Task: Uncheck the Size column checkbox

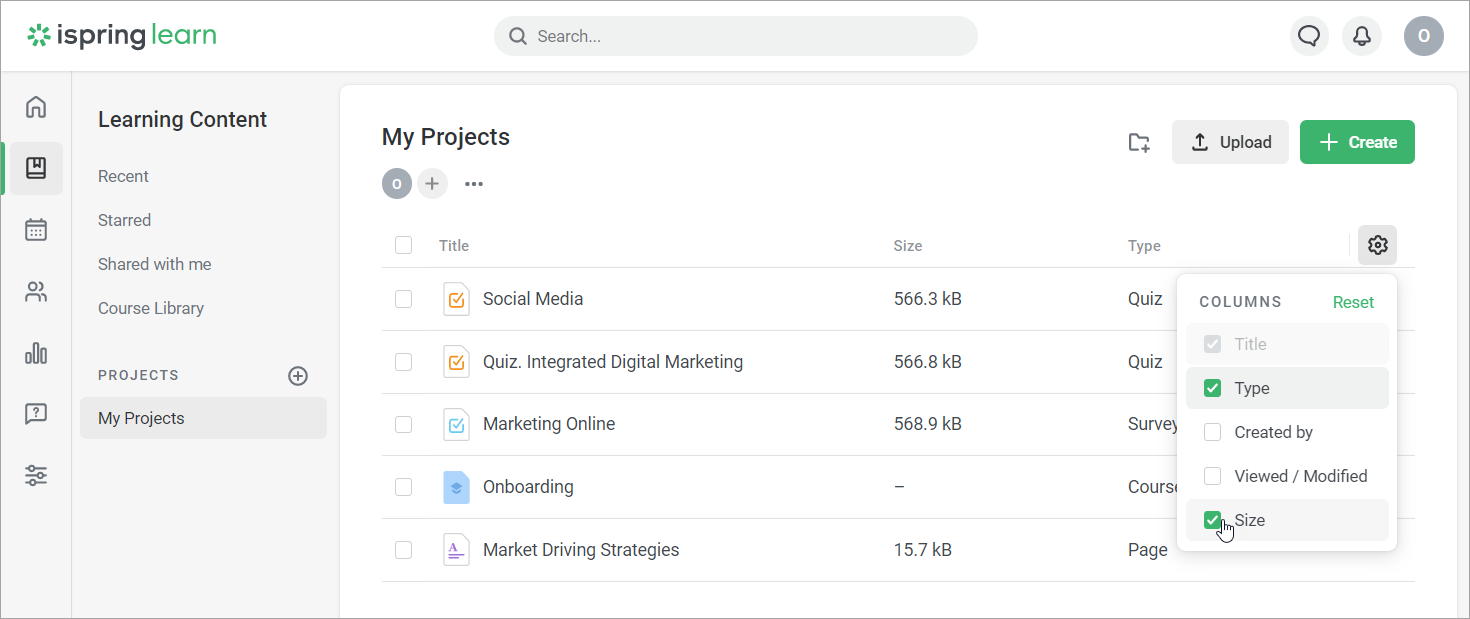Action: point(1212,520)
